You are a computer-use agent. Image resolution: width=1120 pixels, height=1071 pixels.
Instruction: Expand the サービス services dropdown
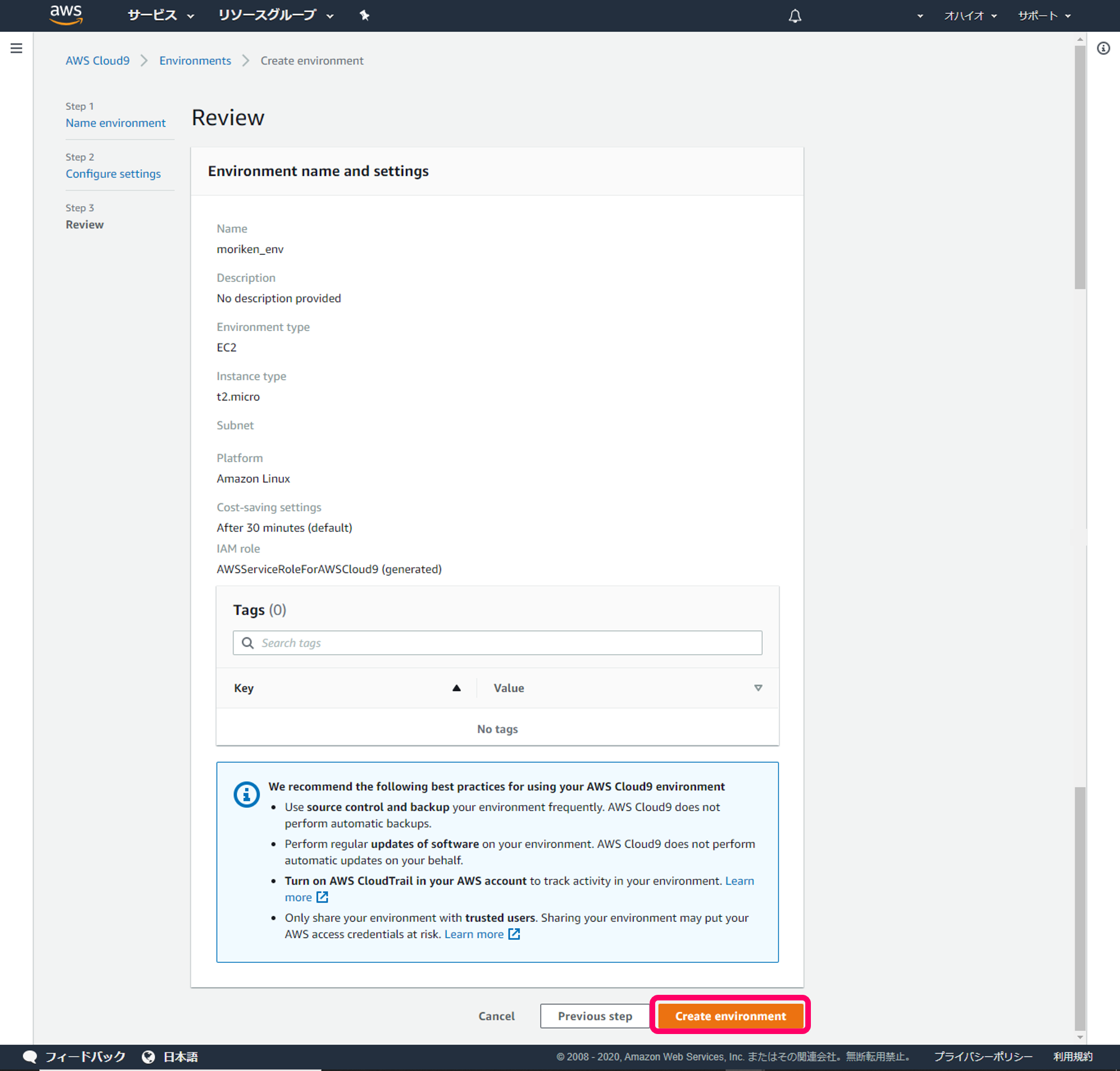160,16
